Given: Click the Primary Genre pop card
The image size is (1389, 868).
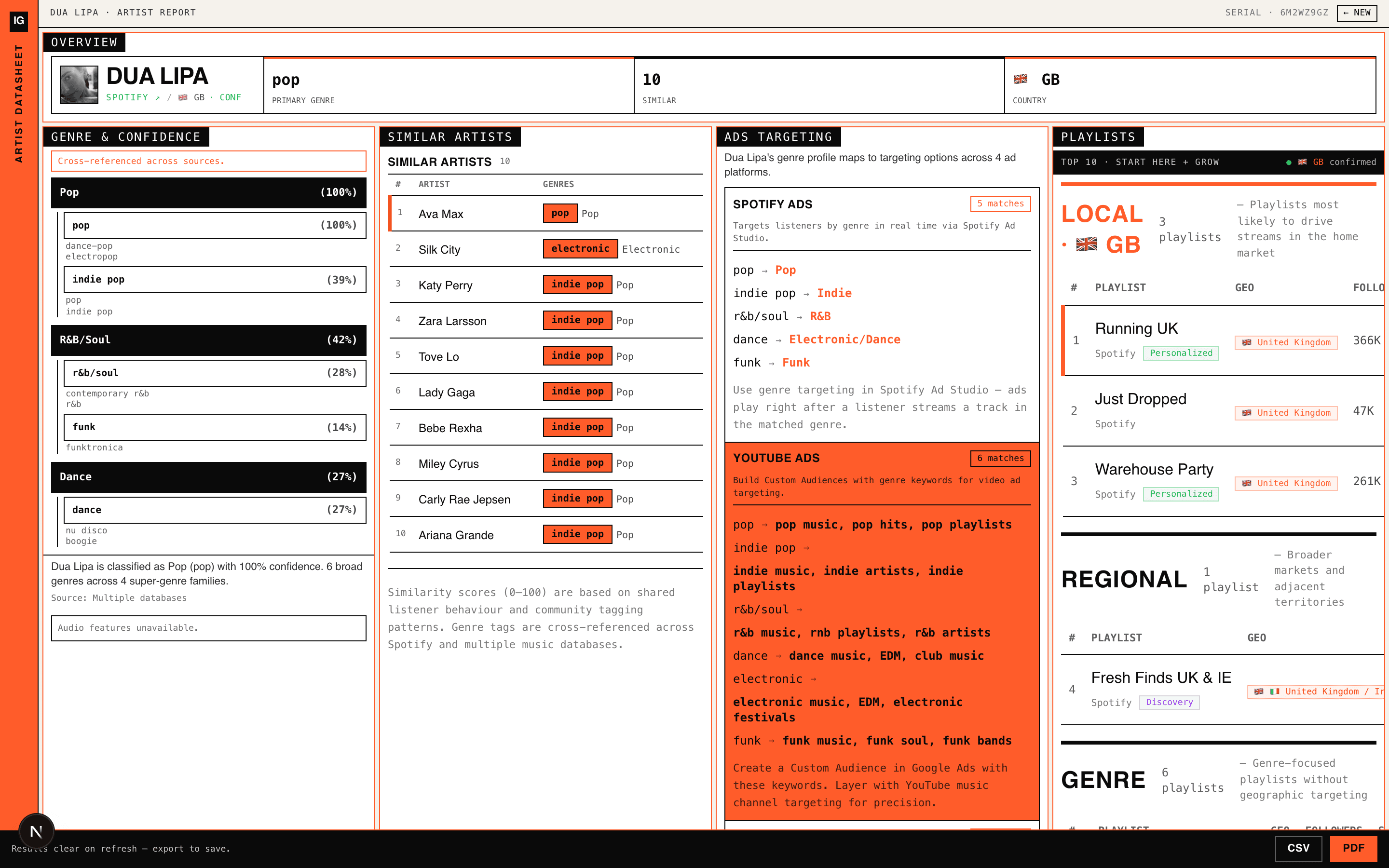Looking at the screenshot, I should pyautogui.click(x=448, y=85).
